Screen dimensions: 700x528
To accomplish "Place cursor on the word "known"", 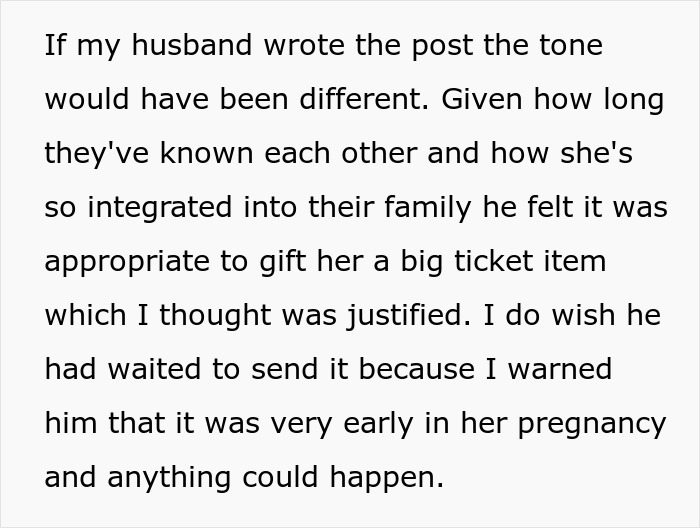I will point(206,154).
